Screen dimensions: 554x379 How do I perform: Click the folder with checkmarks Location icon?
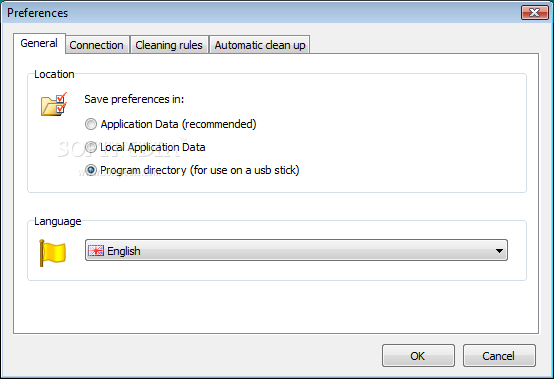[x=54, y=104]
